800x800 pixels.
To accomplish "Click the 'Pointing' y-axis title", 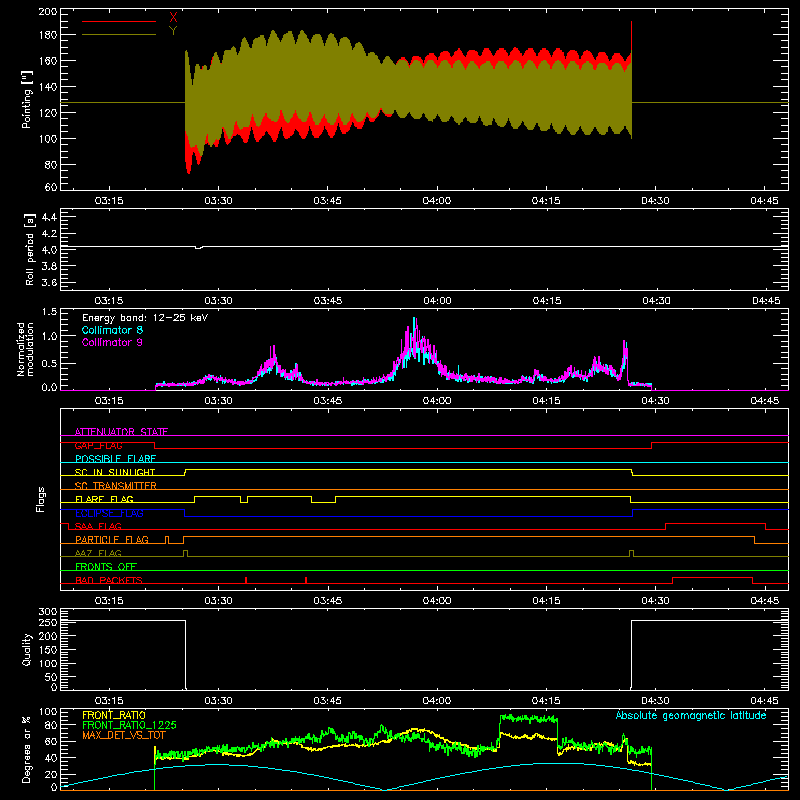I will click(x=27, y=100).
